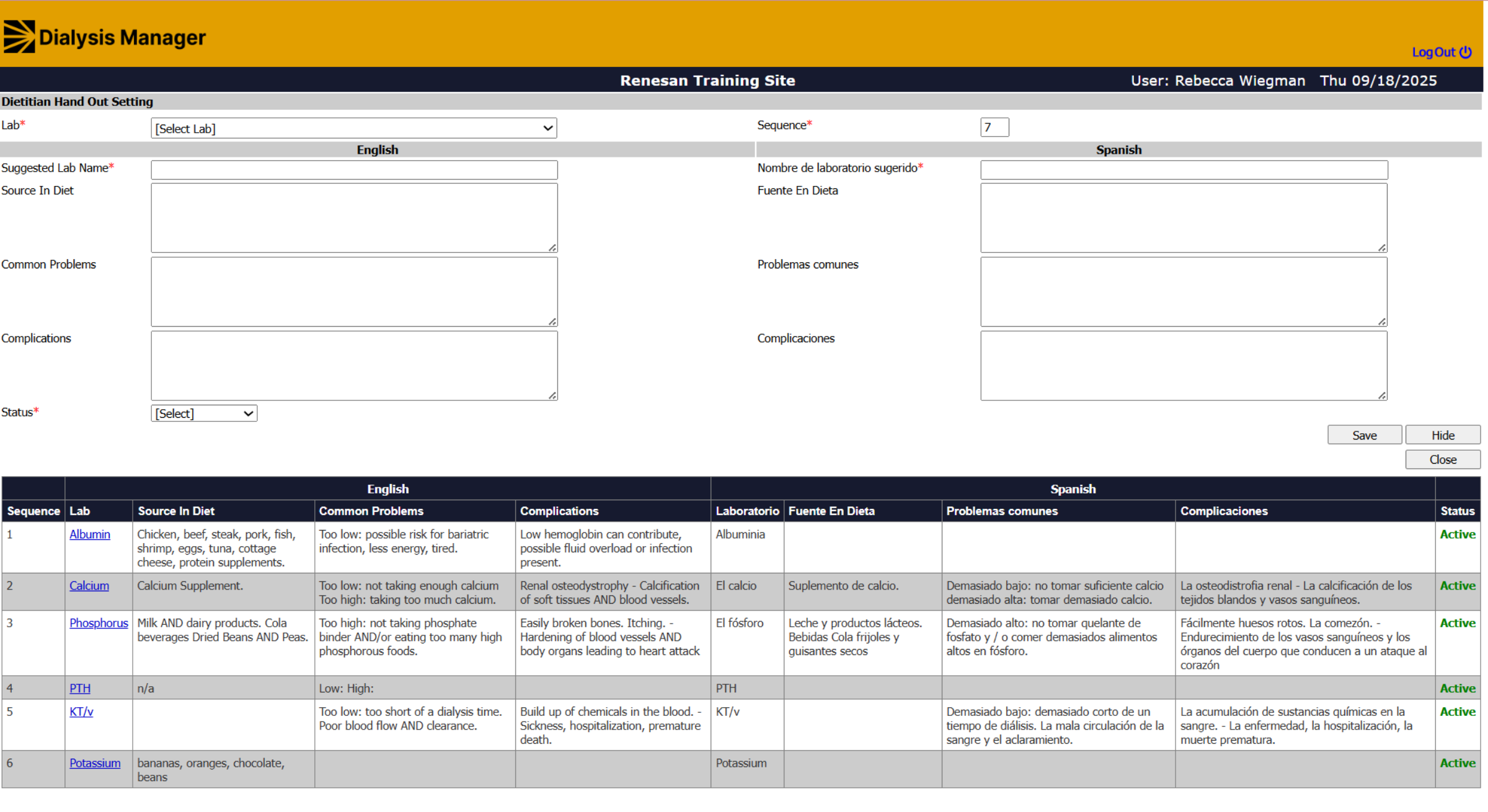Click the Active status in Potassium row
Viewport: 1488px width, 812px height.
[x=1458, y=763]
